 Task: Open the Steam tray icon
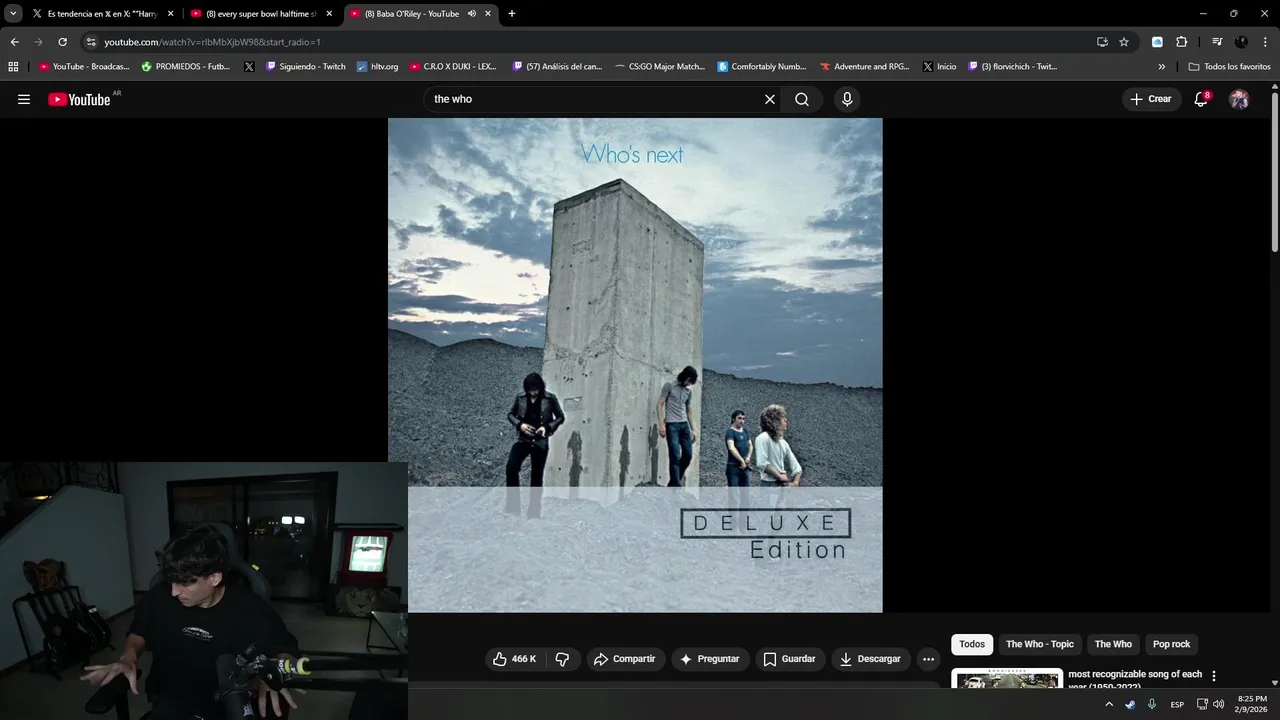1130,704
